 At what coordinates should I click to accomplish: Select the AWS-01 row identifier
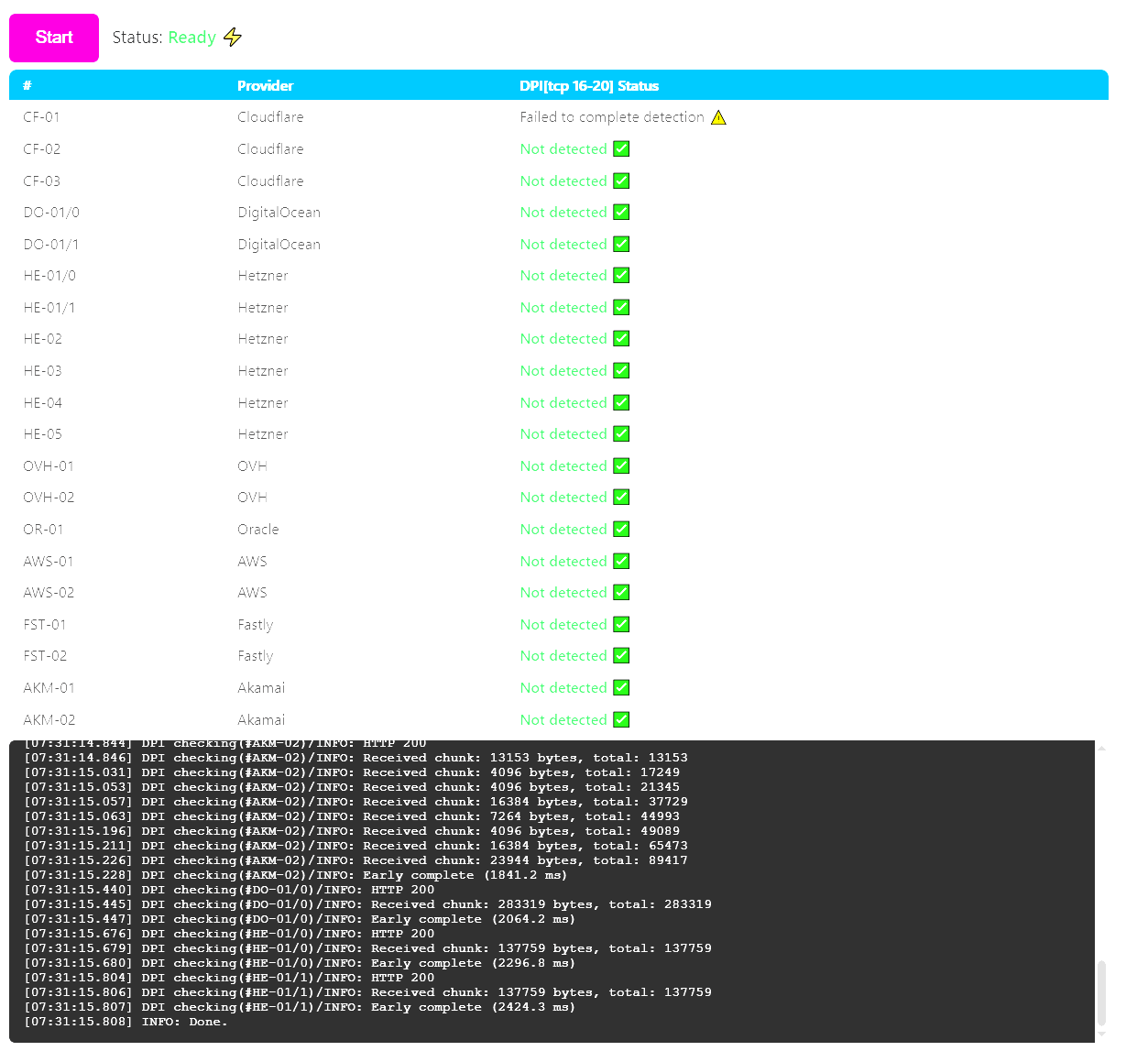click(x=49, y=561)
